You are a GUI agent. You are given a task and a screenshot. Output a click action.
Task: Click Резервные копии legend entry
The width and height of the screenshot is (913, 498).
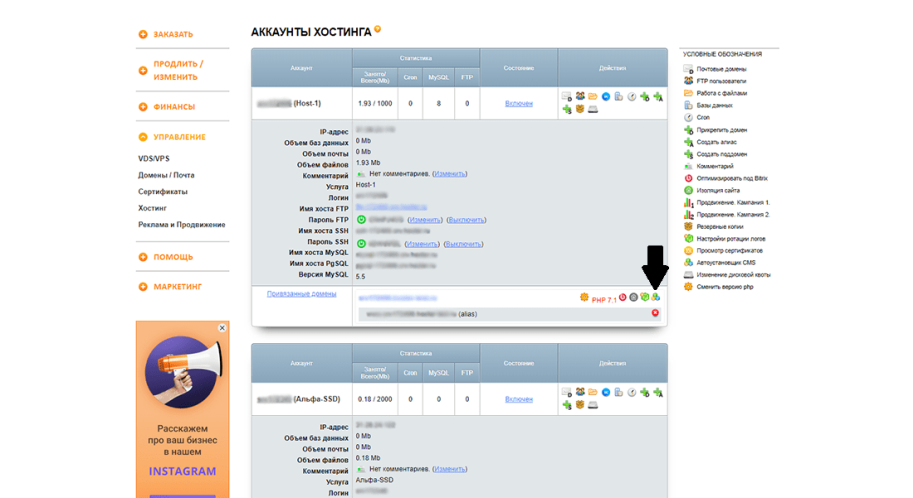pyautogui.click(x=713, y=227)
